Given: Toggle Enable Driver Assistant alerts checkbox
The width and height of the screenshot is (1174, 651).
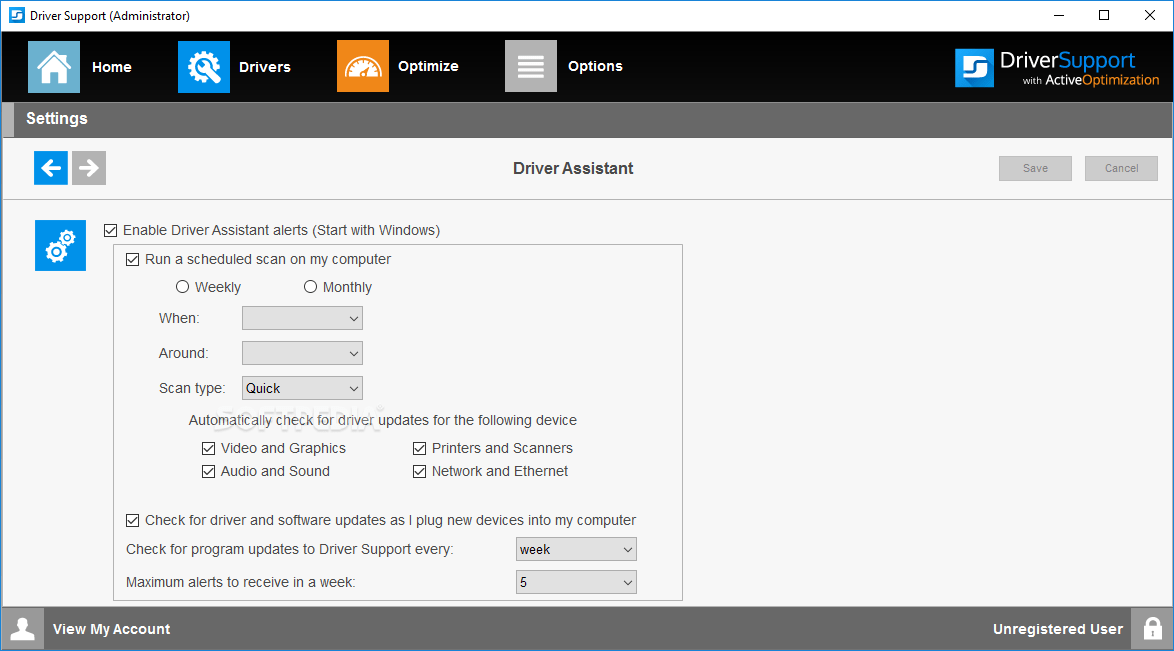Looking at the screenshot, I should point(111,231).
